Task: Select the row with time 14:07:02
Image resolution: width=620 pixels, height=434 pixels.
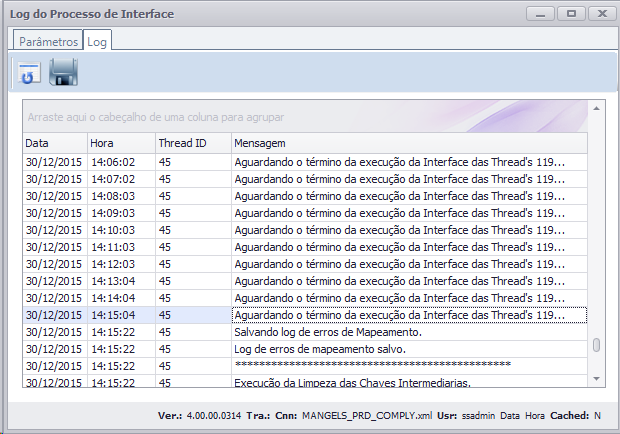Action: tap(305, 179)
